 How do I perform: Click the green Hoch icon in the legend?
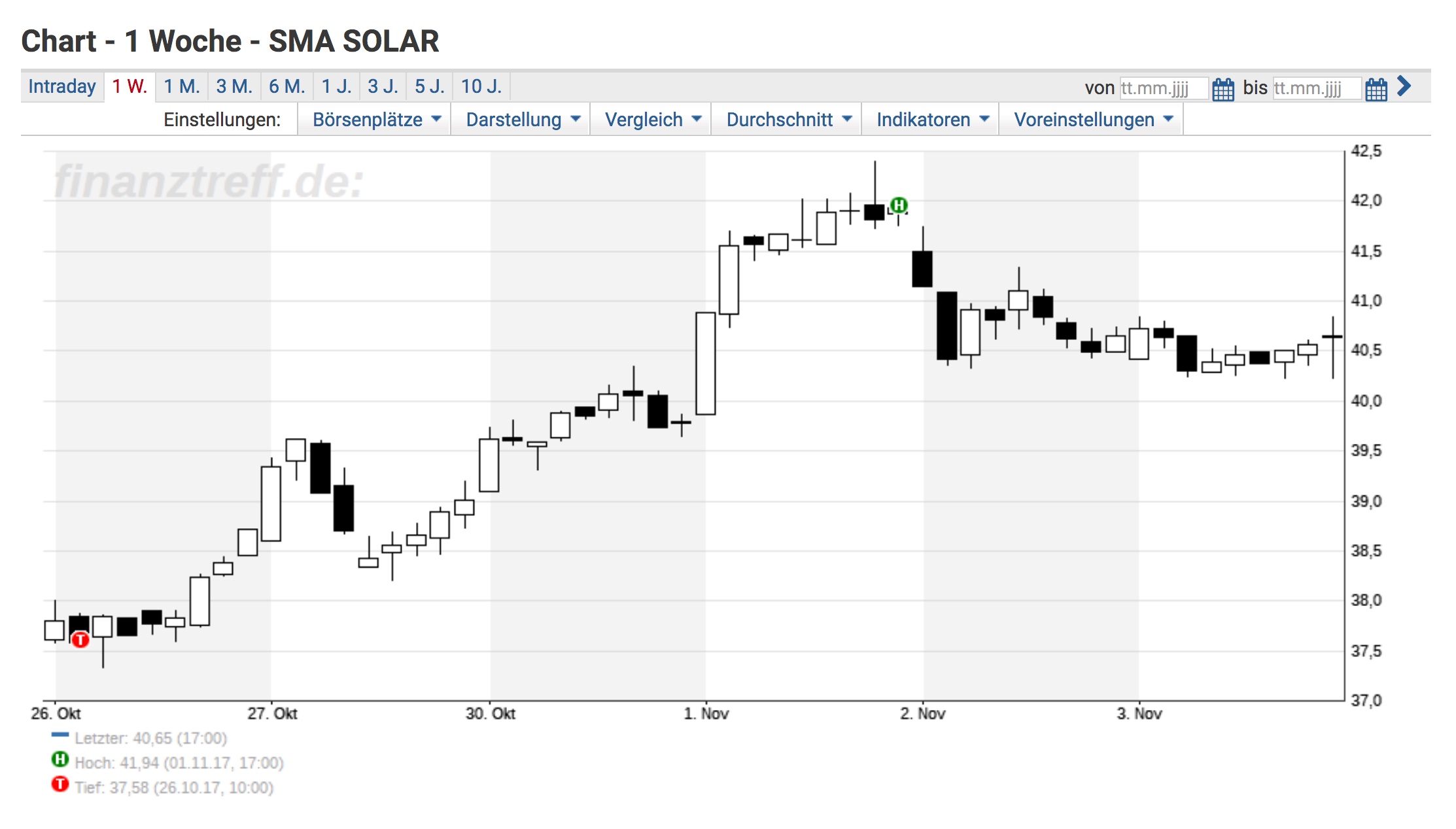tap(60, 762)
